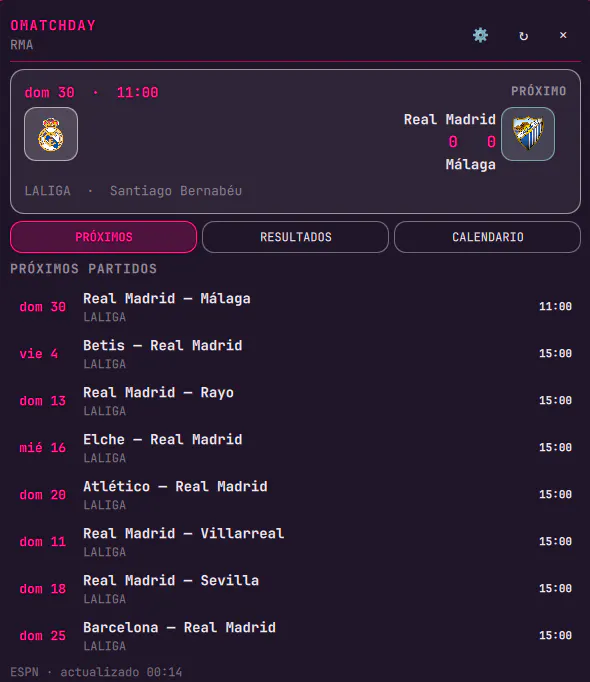Open the Calendario tab

[x=487, y=237]
